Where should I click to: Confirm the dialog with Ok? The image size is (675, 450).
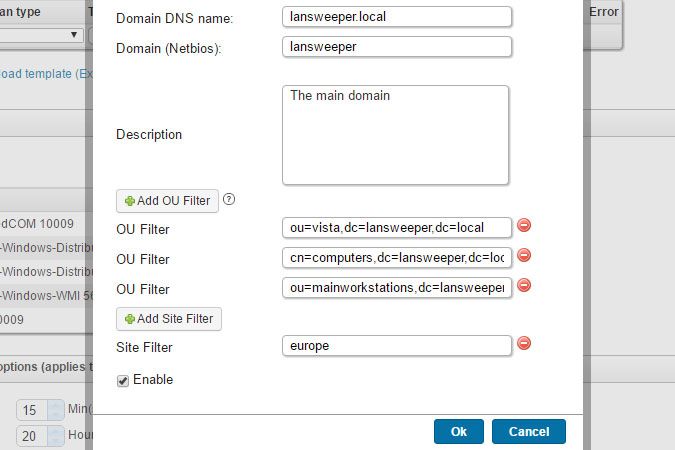click(459, 431)
